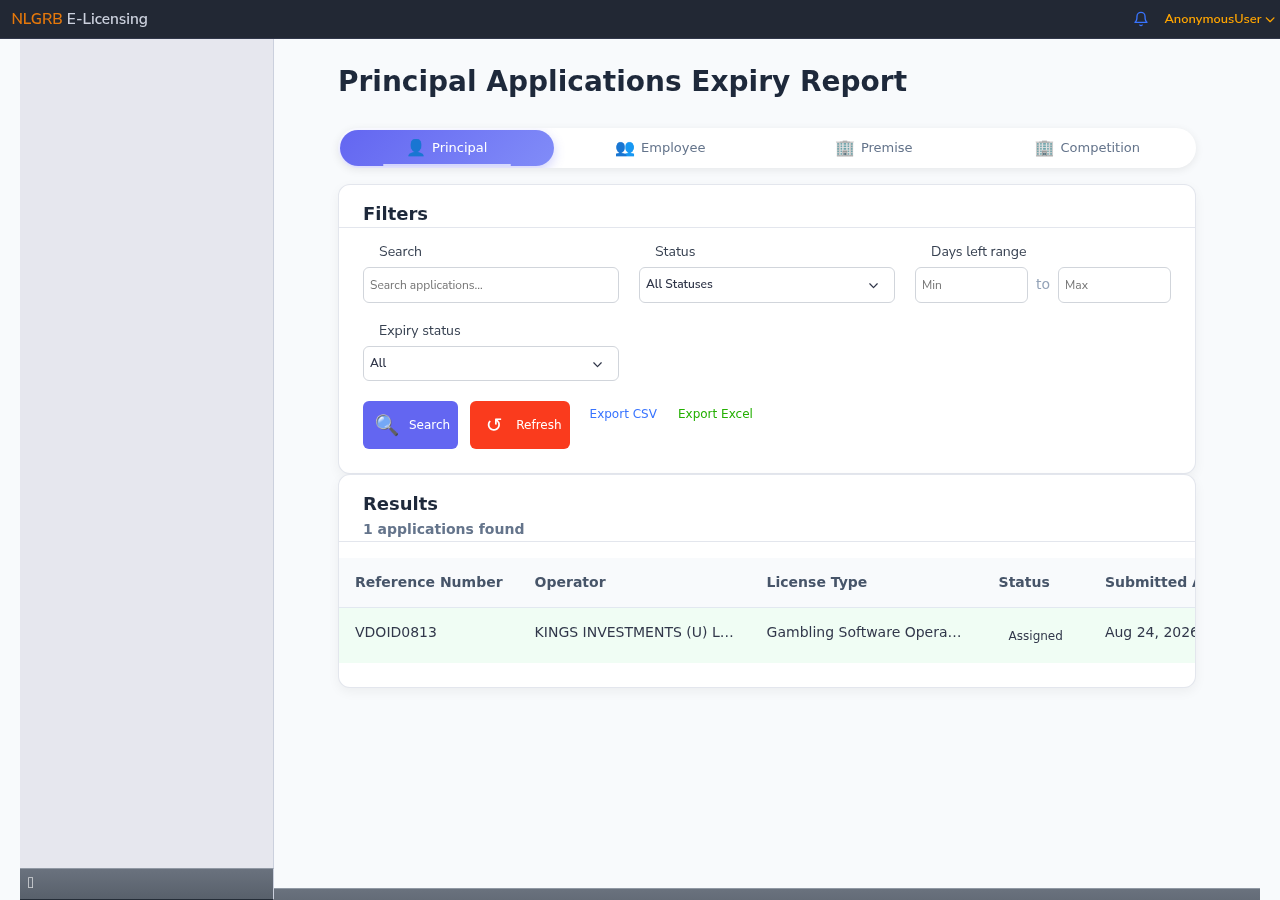
Task: Open the All Statuses dropdown
Action: pos(767,285)
